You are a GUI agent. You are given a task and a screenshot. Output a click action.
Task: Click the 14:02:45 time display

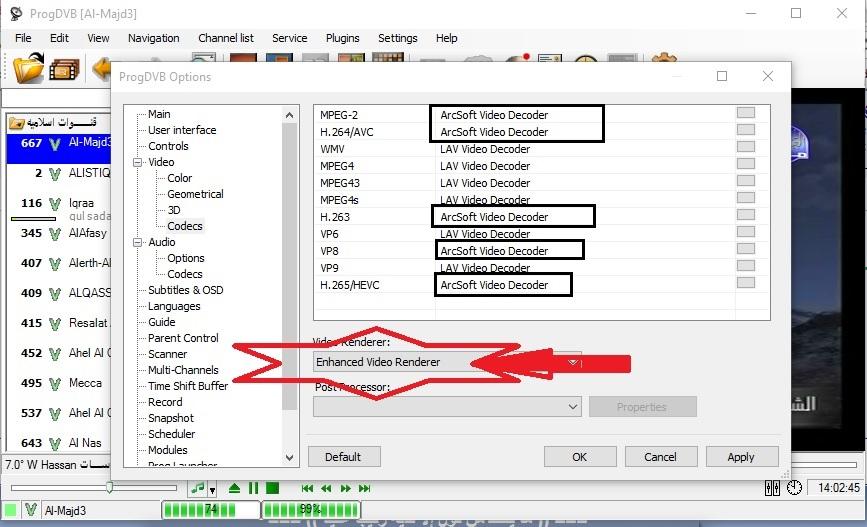(x=838, y=488)
